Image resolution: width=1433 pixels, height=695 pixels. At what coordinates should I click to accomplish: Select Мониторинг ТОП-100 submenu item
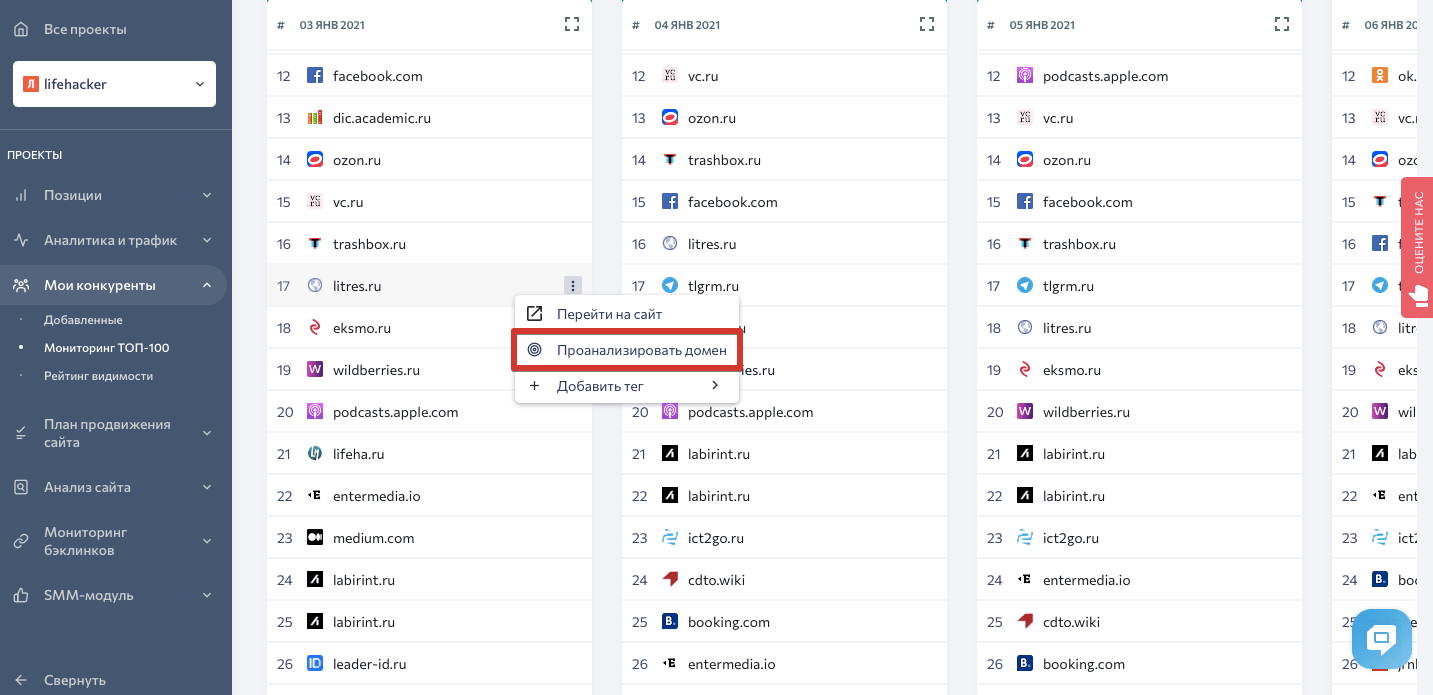(x=106, y=348)
